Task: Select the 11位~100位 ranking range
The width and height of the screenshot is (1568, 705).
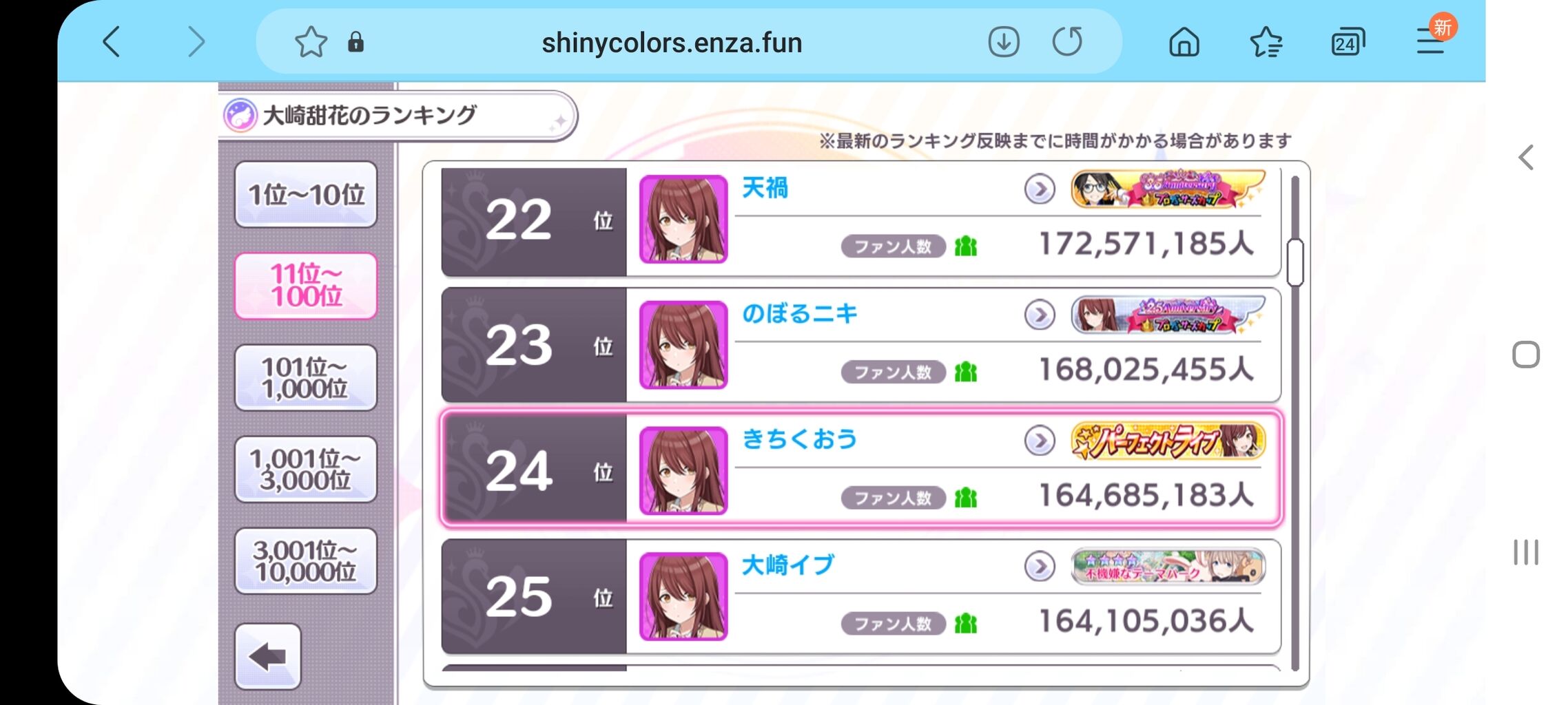Action: (x=306, y=286)
